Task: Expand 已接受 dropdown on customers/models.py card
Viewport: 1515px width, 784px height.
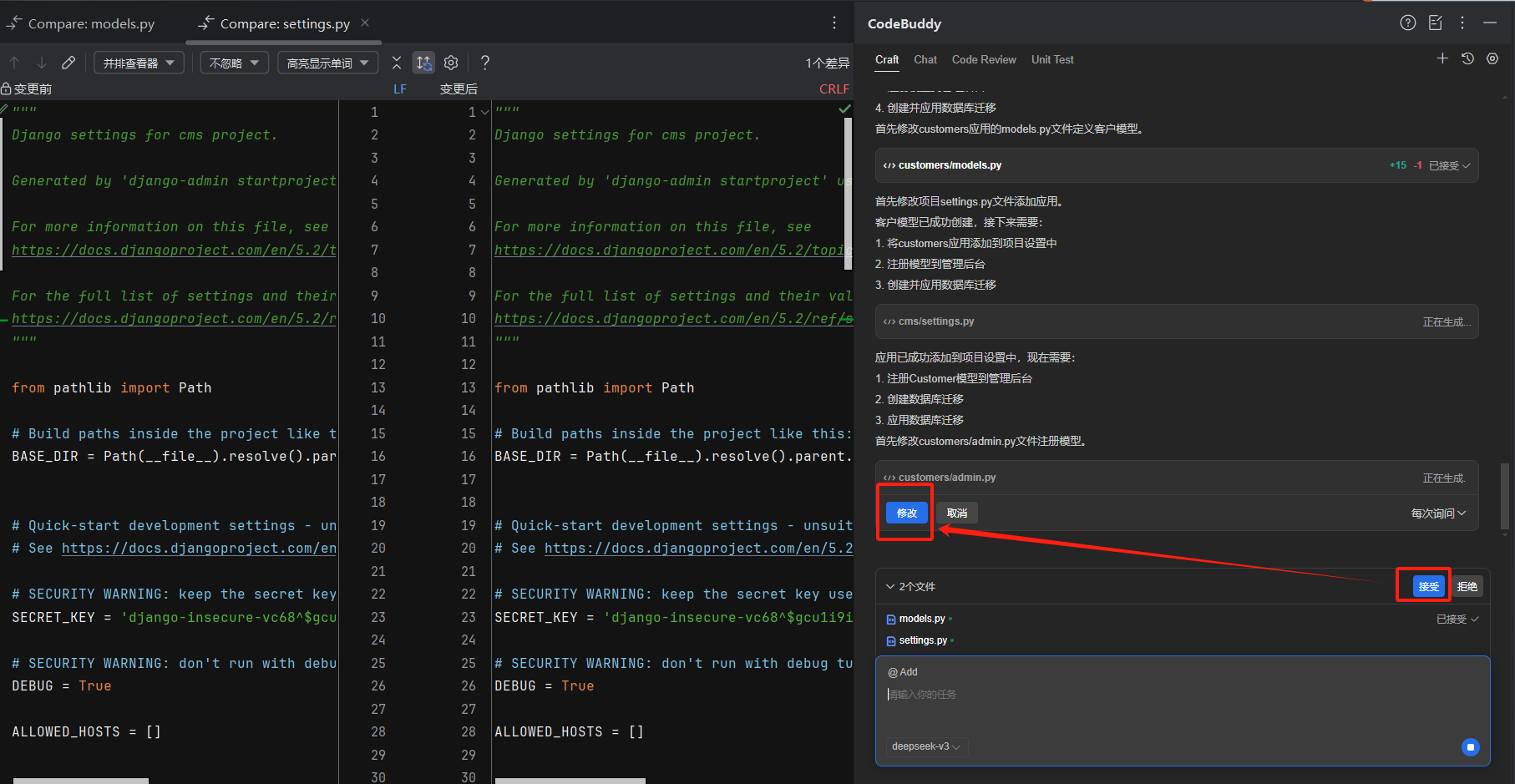Action: tap(1450, 165)
